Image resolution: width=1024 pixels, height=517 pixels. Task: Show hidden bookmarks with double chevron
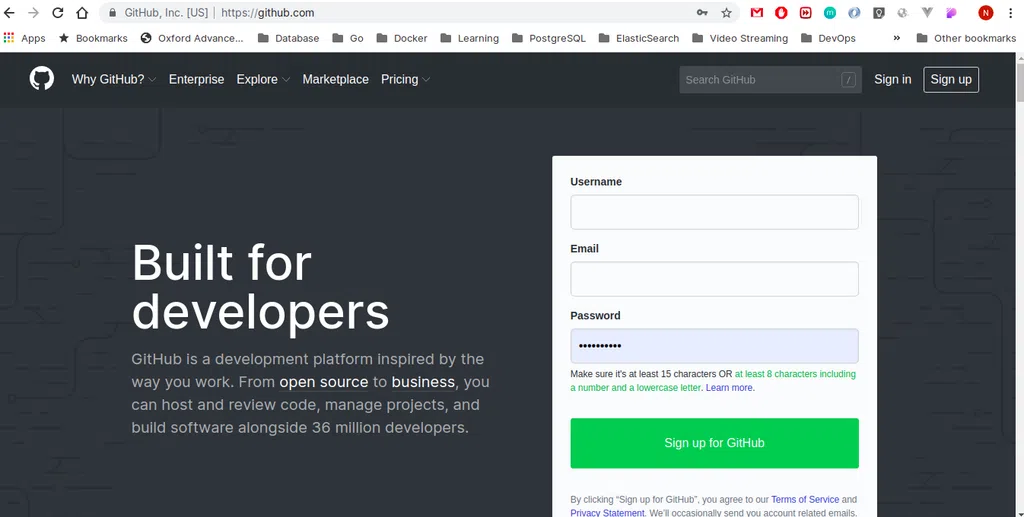pos(897,38)
